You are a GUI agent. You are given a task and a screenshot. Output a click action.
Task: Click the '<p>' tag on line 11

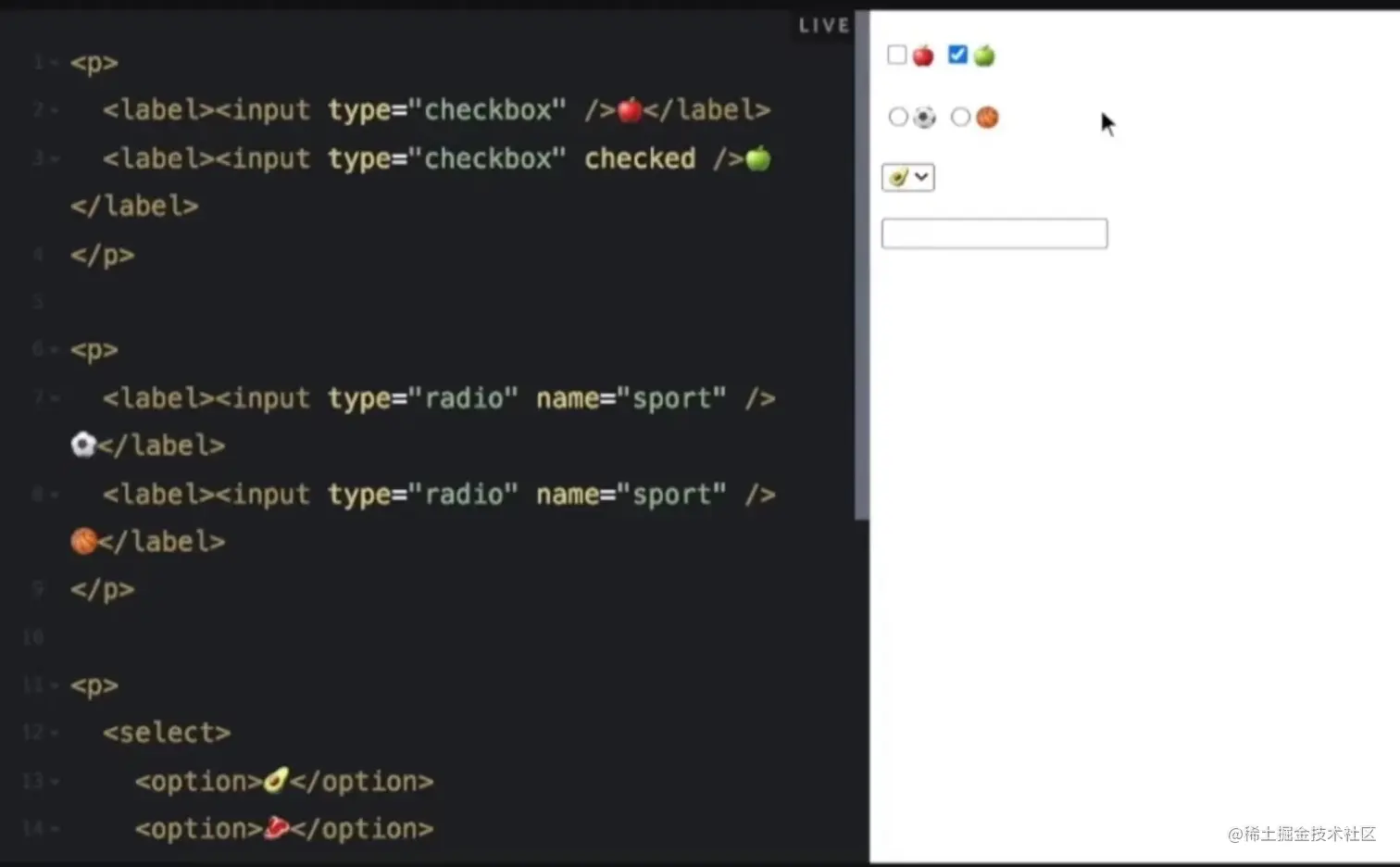click(x=94, y=686)
